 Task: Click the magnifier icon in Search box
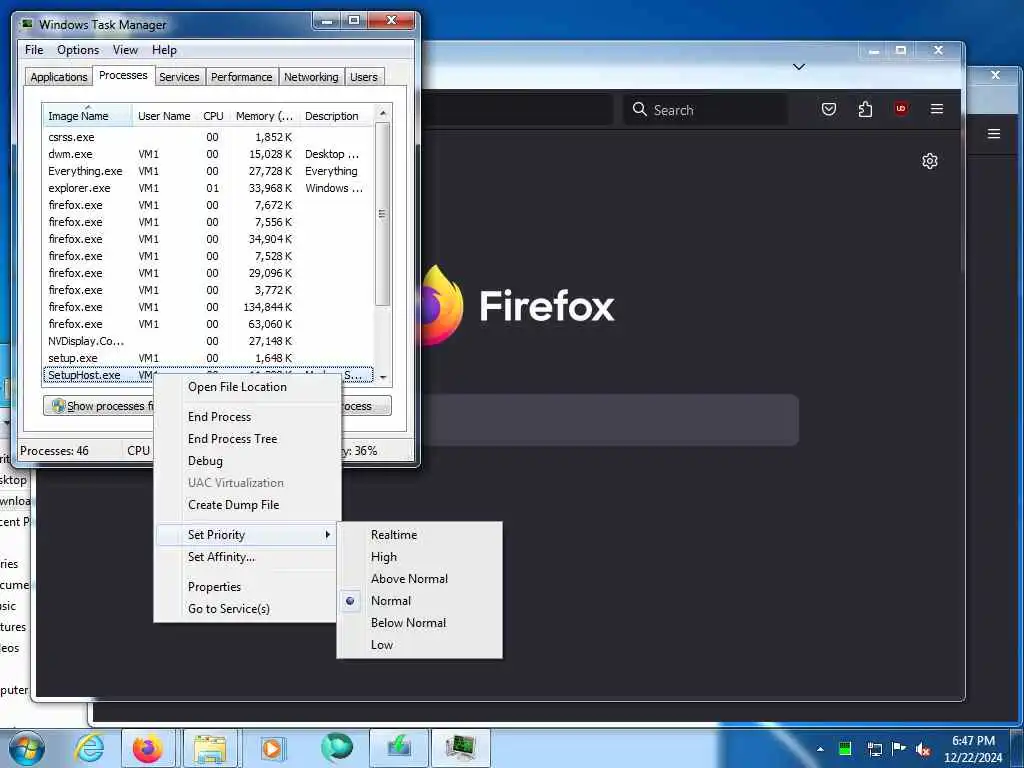point(640,109)
